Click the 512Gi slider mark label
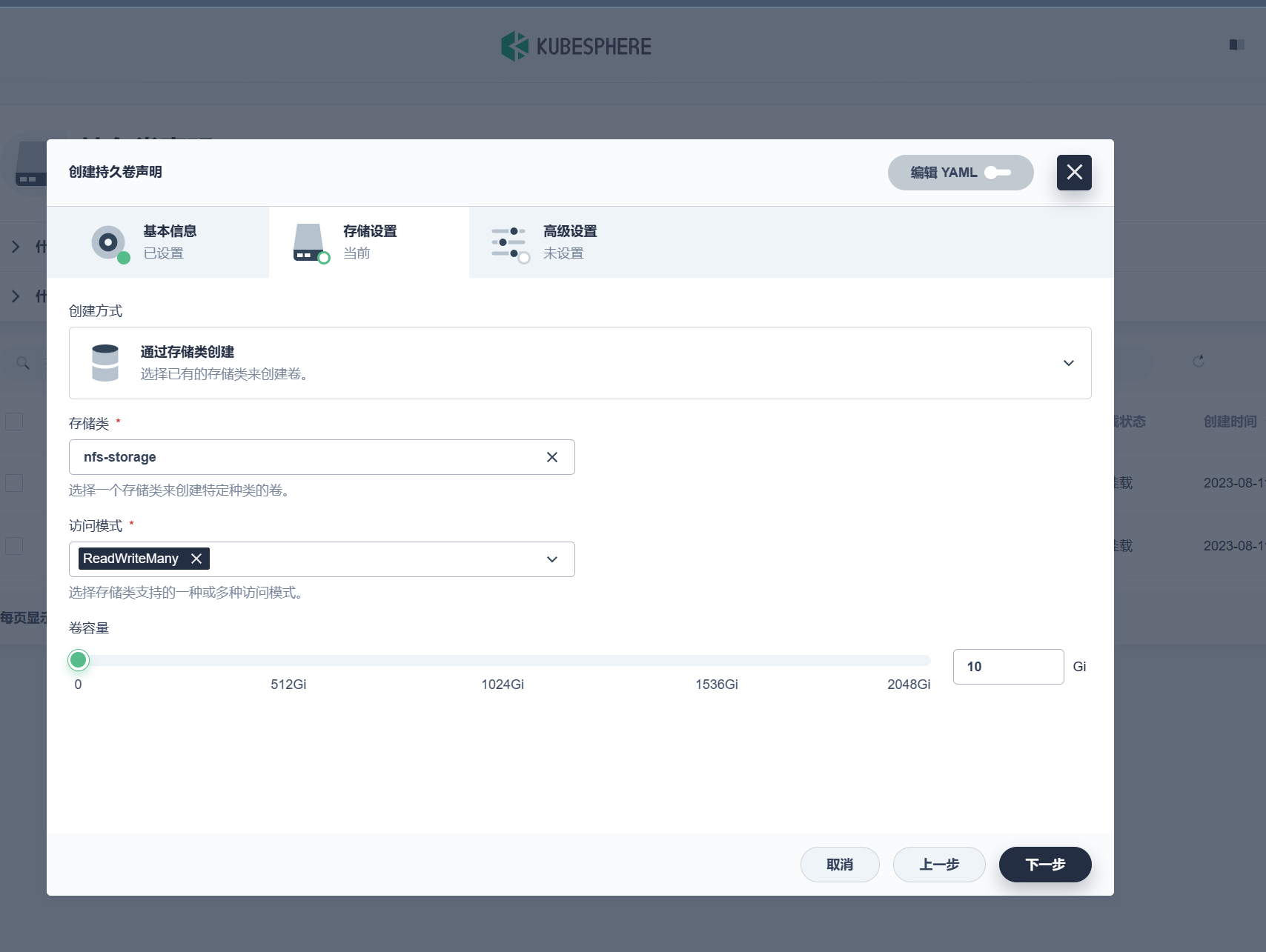 [x=288, y=685]
